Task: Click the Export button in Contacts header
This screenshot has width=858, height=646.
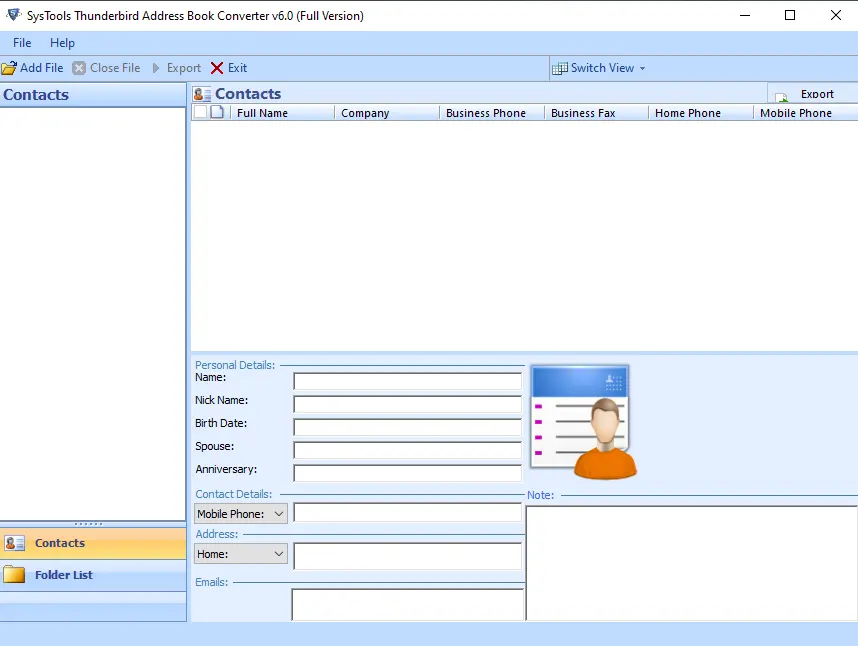Action: click(x=813, y=94)
